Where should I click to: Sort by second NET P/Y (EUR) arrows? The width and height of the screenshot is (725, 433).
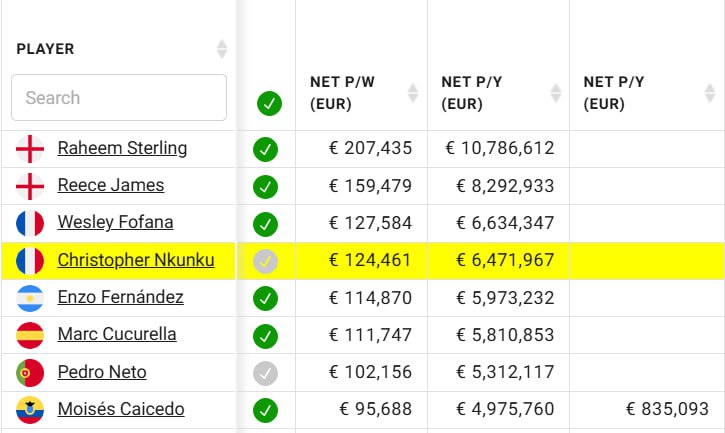[697, 93]
